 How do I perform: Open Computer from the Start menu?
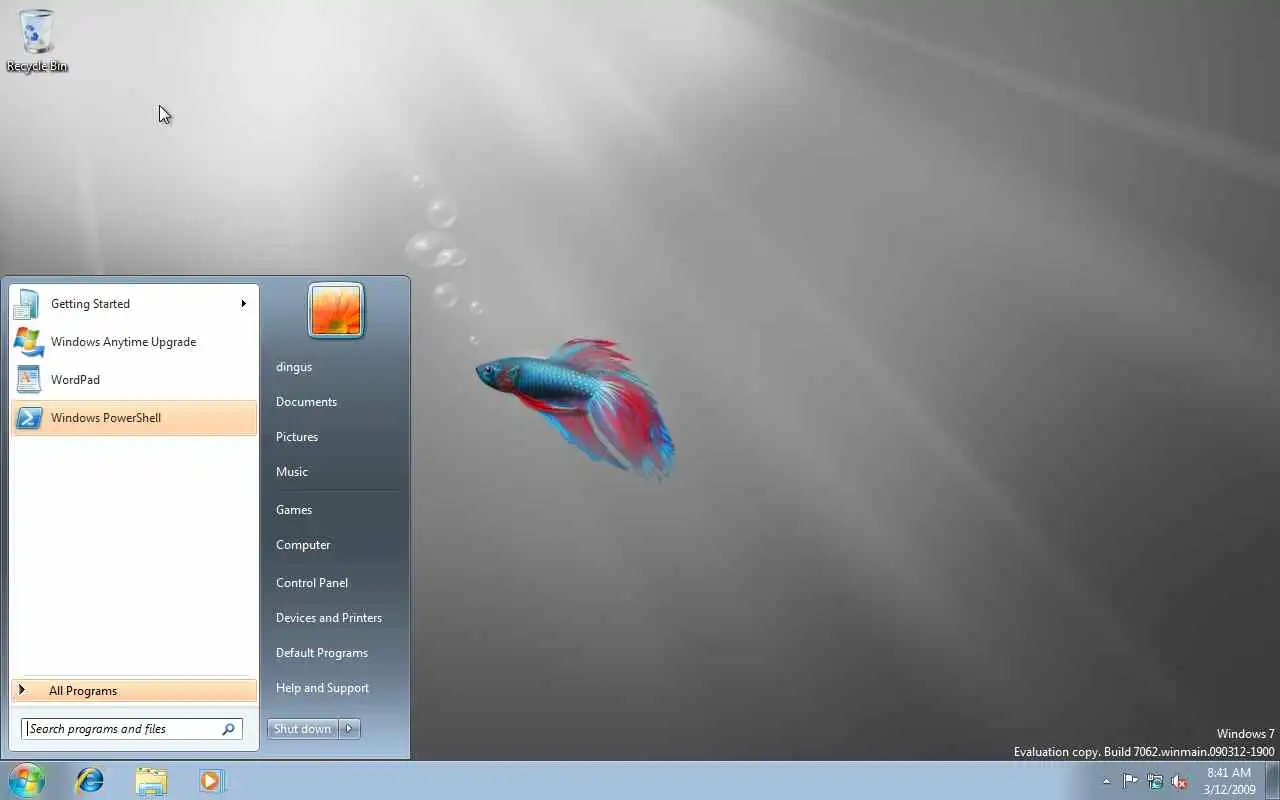click(303, 545)
